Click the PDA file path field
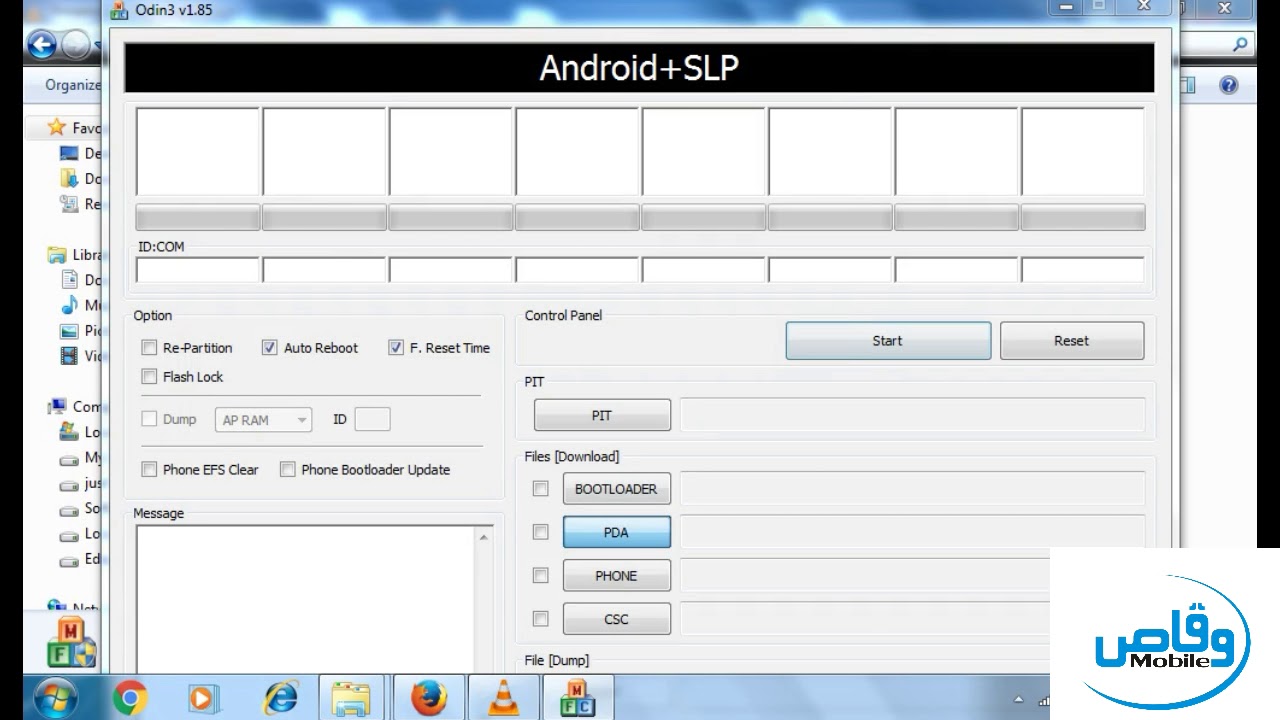 click(912, 532)
